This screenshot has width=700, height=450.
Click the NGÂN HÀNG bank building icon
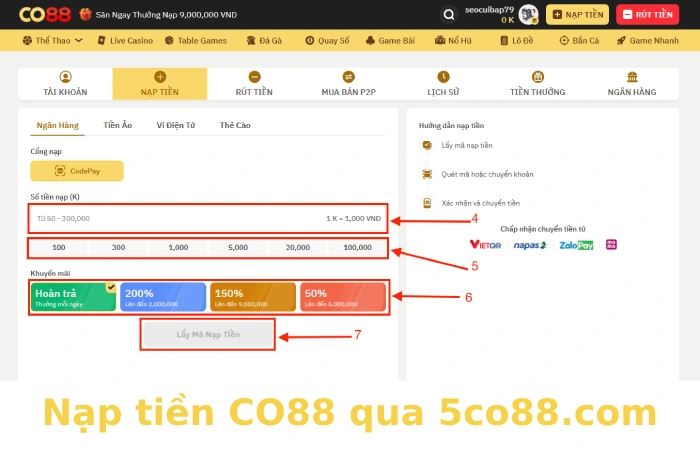(632, 77)
